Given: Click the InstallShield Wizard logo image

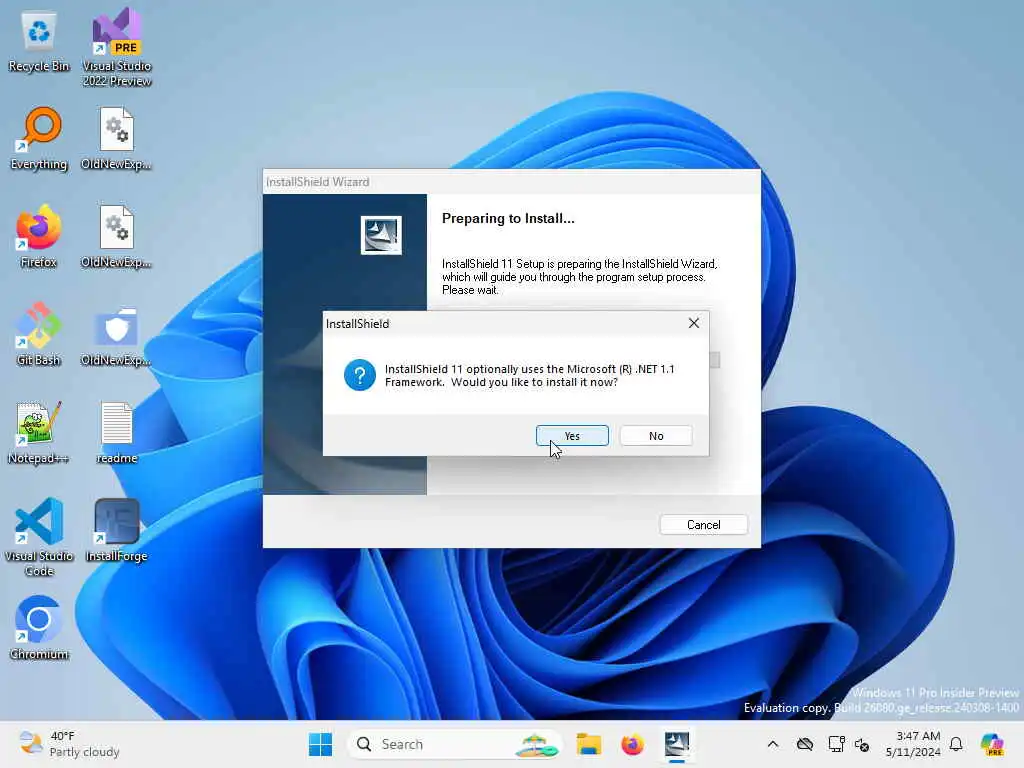Looking at the screenshot, I should pyautogui.click(x=381, y=235).
